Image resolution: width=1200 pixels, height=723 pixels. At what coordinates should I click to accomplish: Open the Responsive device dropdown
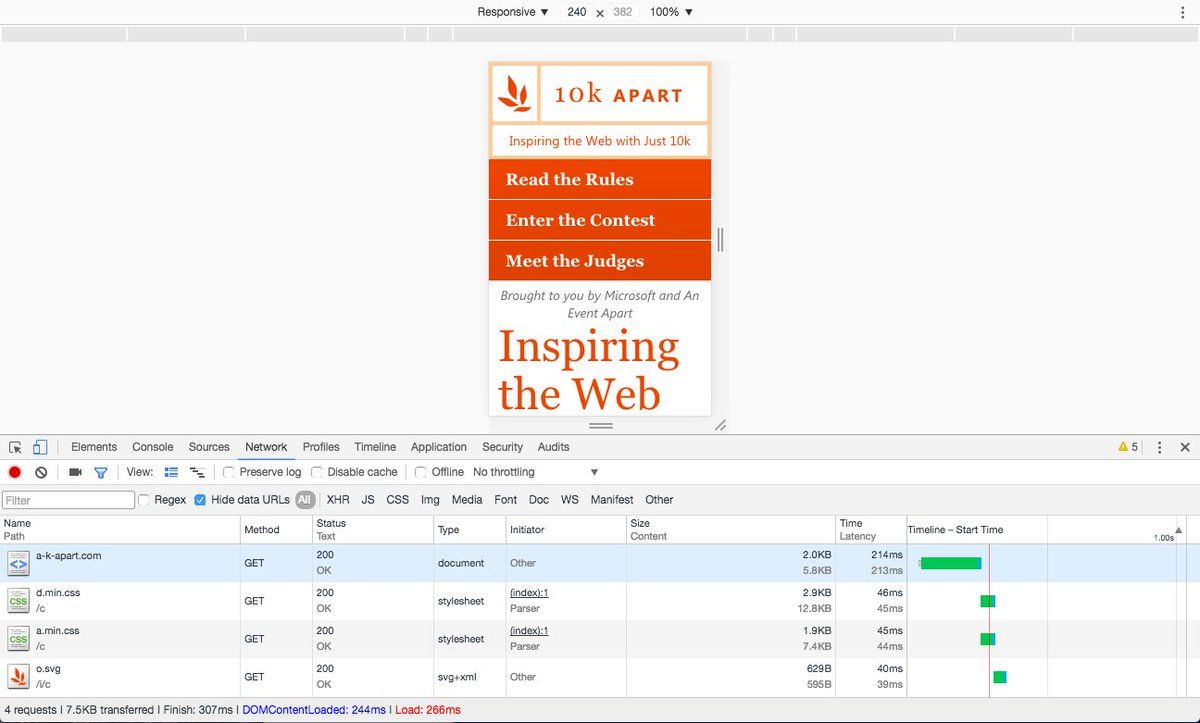pyautogui.click(x=513, y=12)
